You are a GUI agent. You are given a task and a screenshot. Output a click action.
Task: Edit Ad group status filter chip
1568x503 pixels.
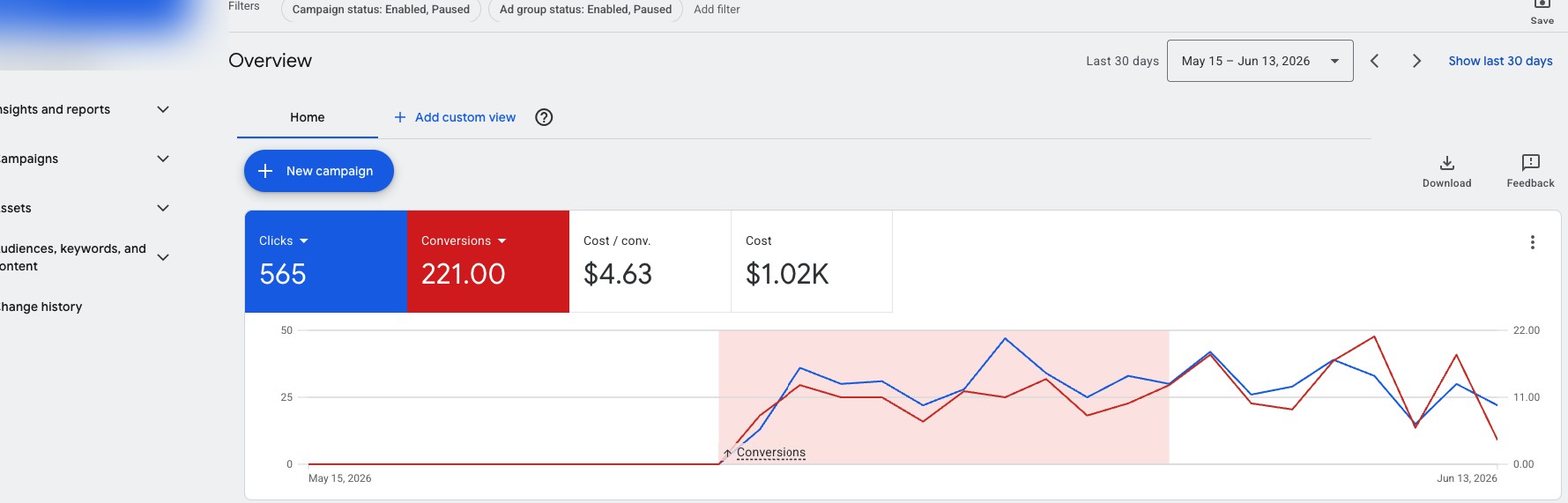pyautogui.click(x=585, y=9)
